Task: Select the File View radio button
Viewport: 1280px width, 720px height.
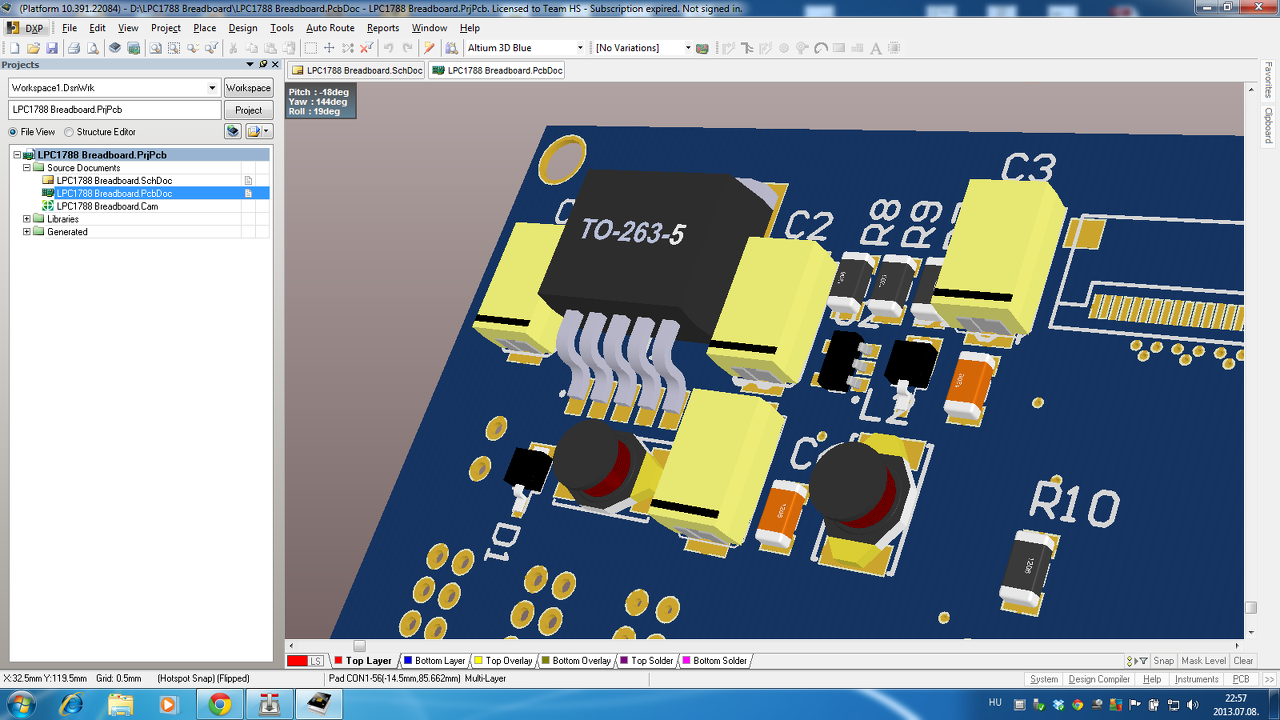Action: click(x=13, y=132)
